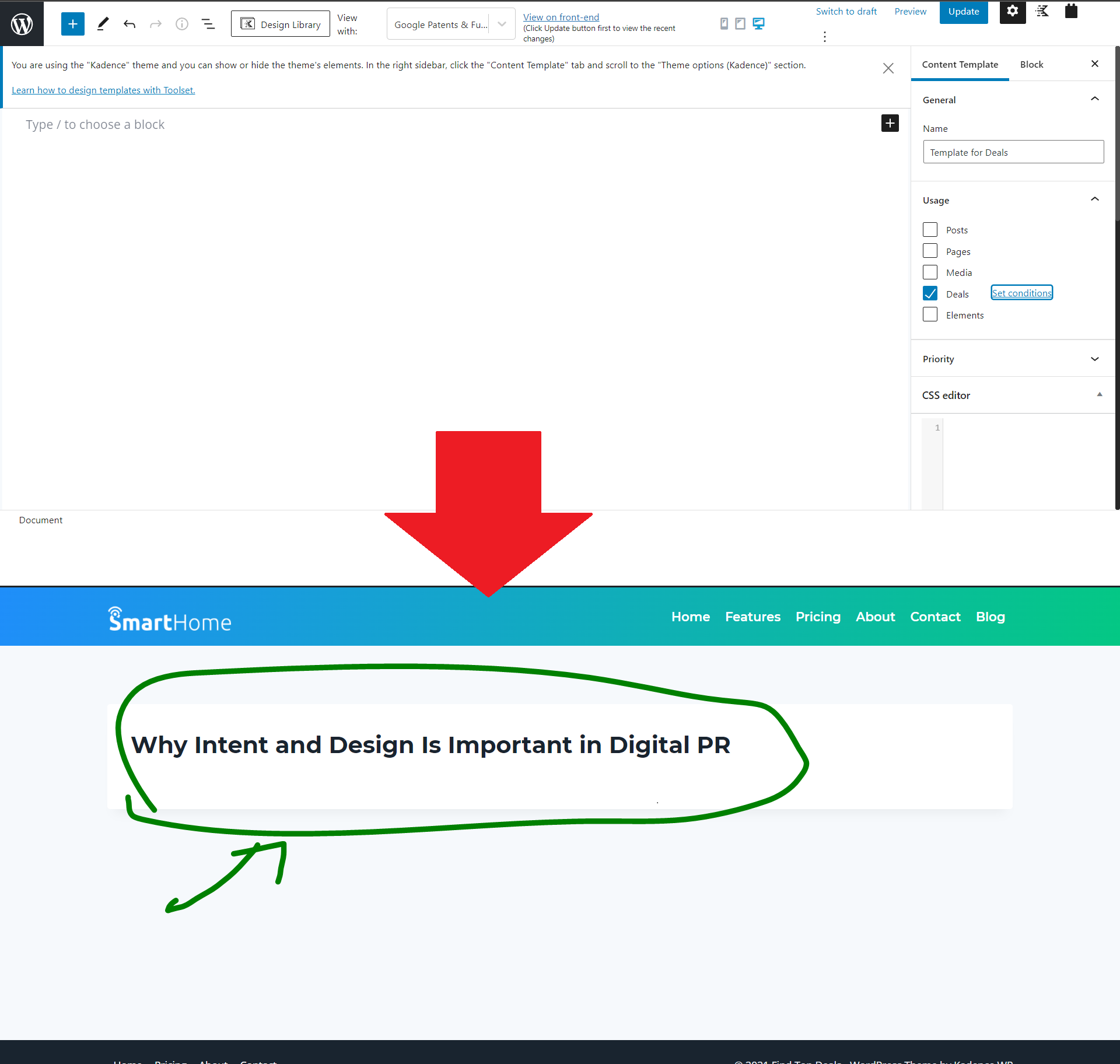The height and width of the screenshot is (1064, 1120).
Task: Click the Type / to choose a block placeholder
Action: tap(95, 124)
